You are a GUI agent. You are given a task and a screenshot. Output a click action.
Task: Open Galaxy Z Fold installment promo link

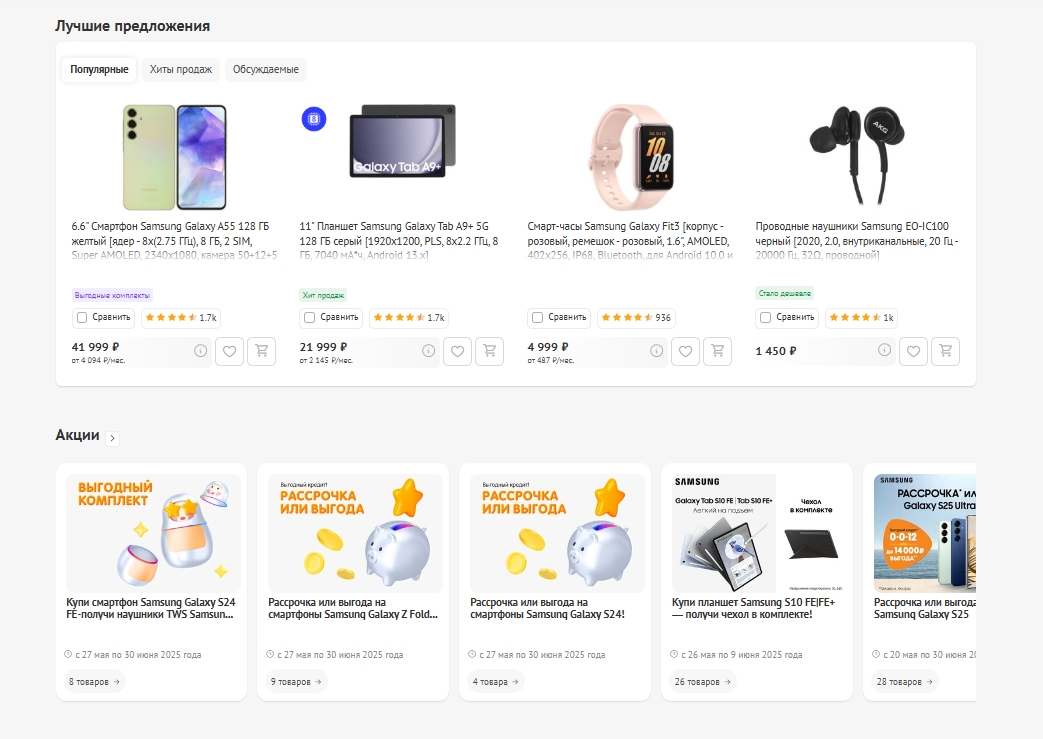coord(353,608)
